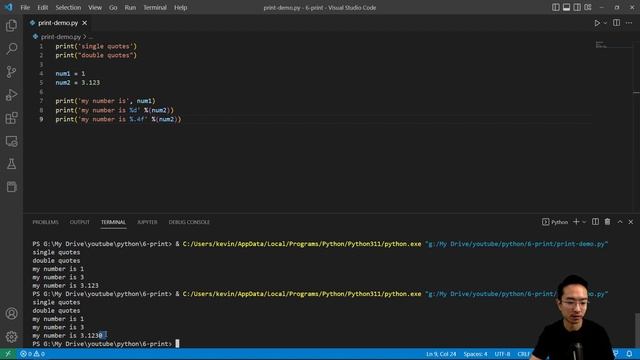Screen dimensions: 640x360
Task: Click line 5 num2 = 3.123 code
Action: (x=78, y=82)
